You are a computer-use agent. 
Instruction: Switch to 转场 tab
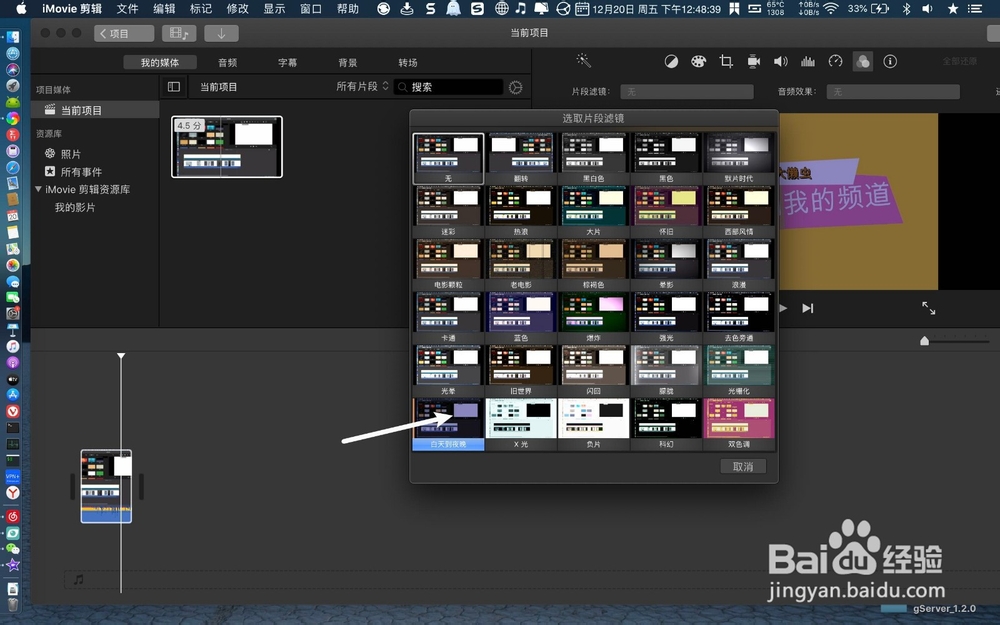tap(408, 62)
